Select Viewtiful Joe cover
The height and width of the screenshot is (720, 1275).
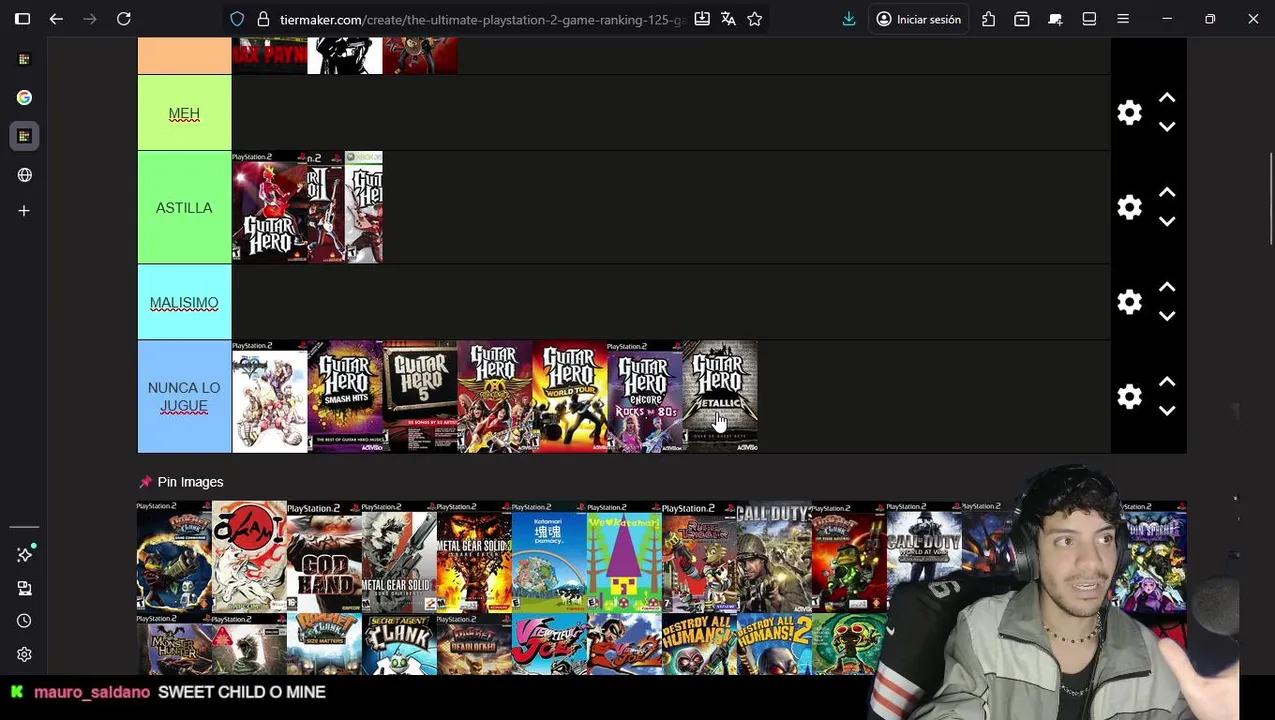click(549, 644)
